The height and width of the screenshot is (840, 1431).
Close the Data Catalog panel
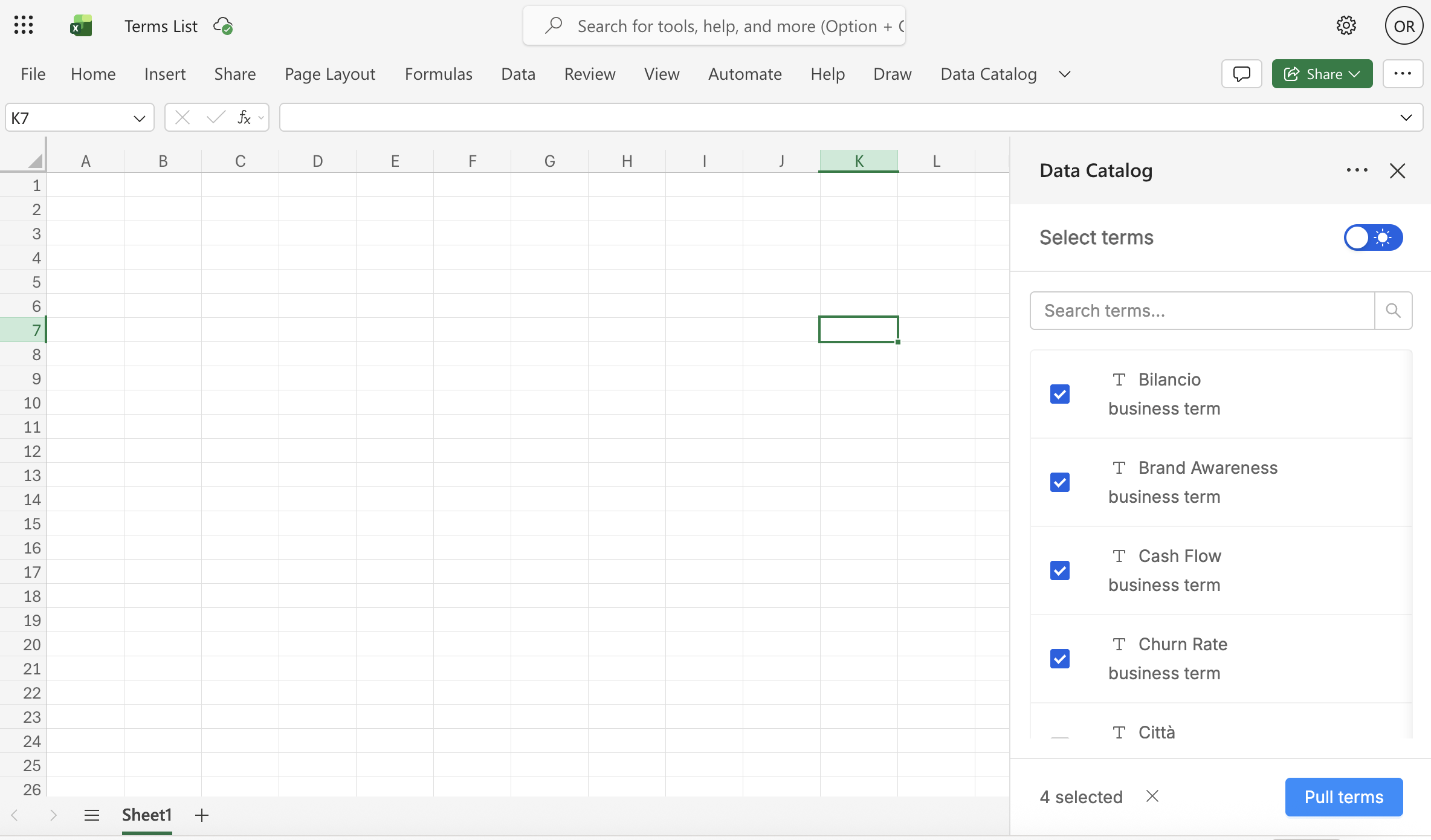(x=1397, y=170)
